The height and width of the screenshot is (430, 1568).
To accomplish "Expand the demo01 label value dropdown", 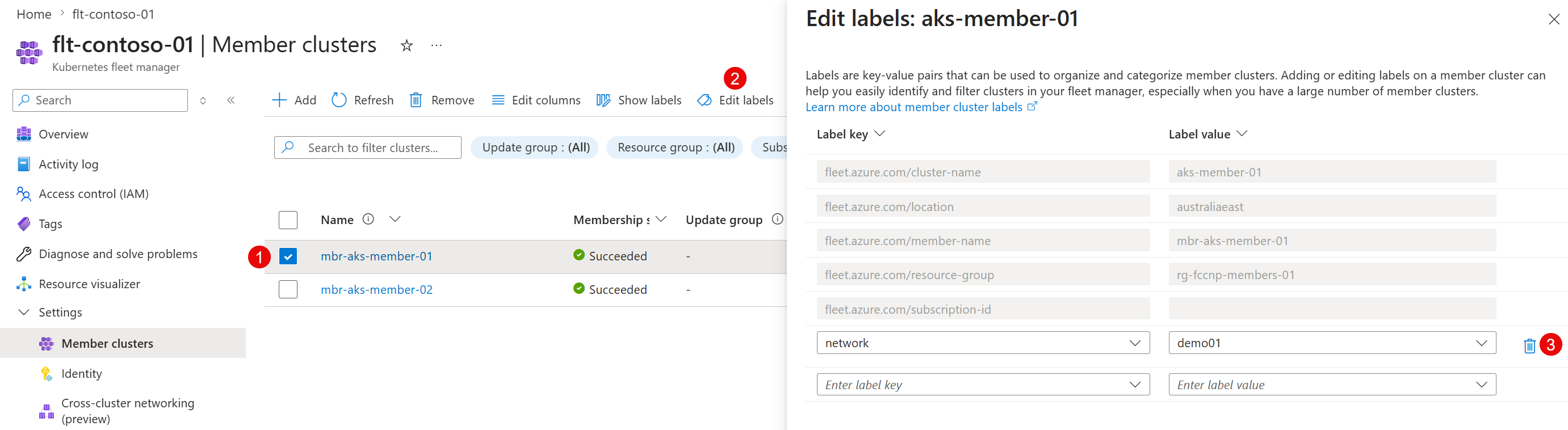I will coord(1482,343).
